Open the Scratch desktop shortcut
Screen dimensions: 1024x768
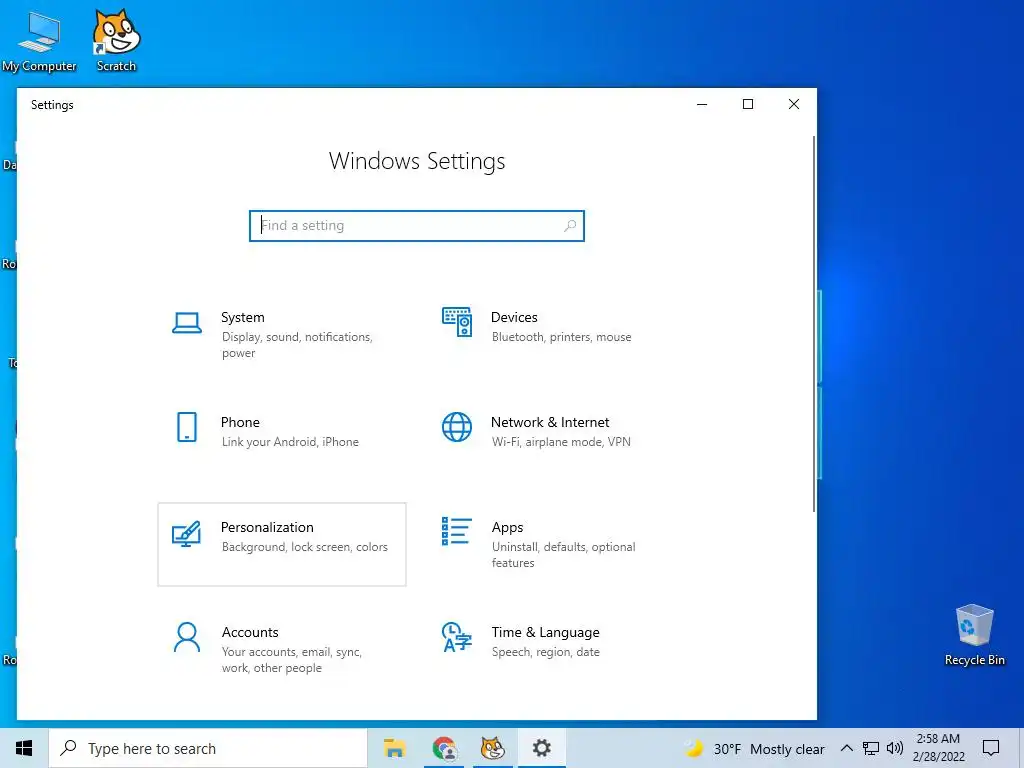(x=116, y=40)
